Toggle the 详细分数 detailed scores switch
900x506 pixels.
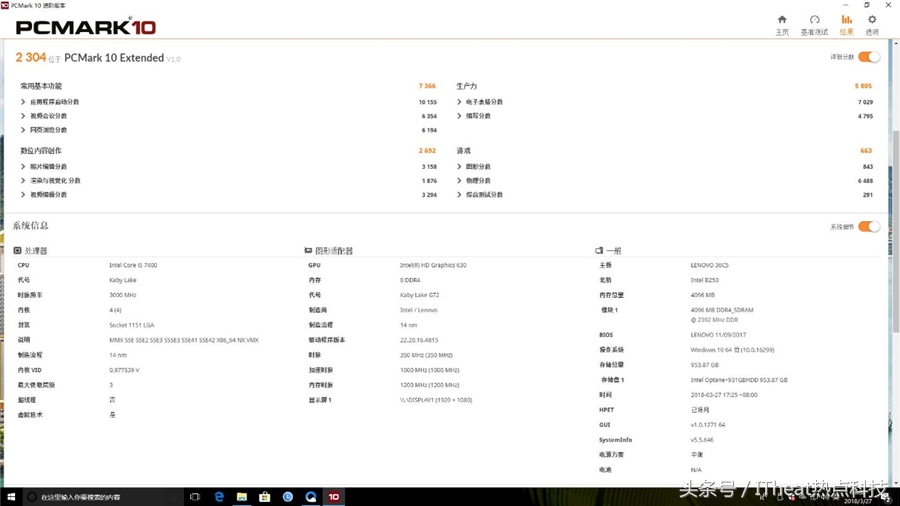point(868,58)
